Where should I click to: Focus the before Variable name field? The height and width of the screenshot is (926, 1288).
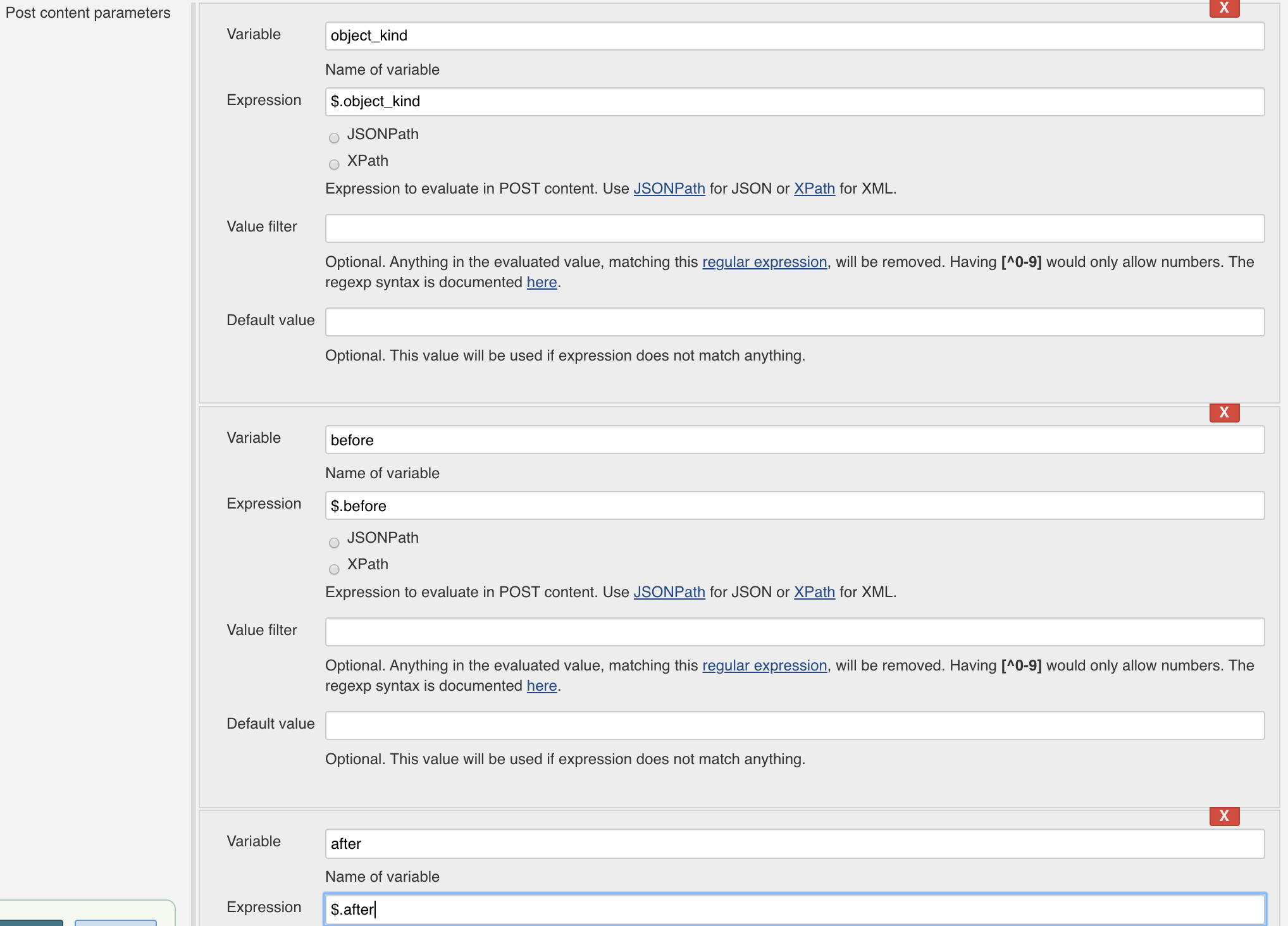tap(795, 440)
